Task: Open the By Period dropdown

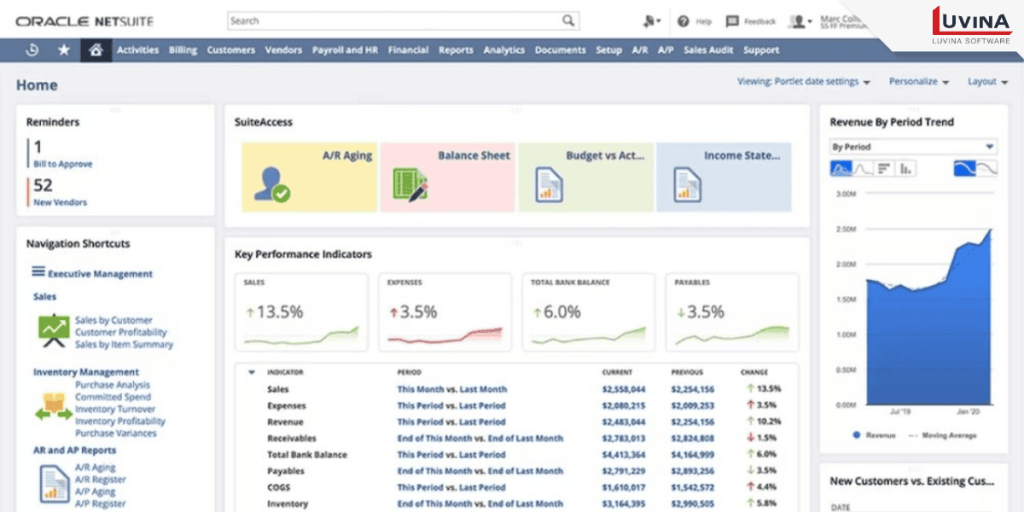Action: (913, 147)
